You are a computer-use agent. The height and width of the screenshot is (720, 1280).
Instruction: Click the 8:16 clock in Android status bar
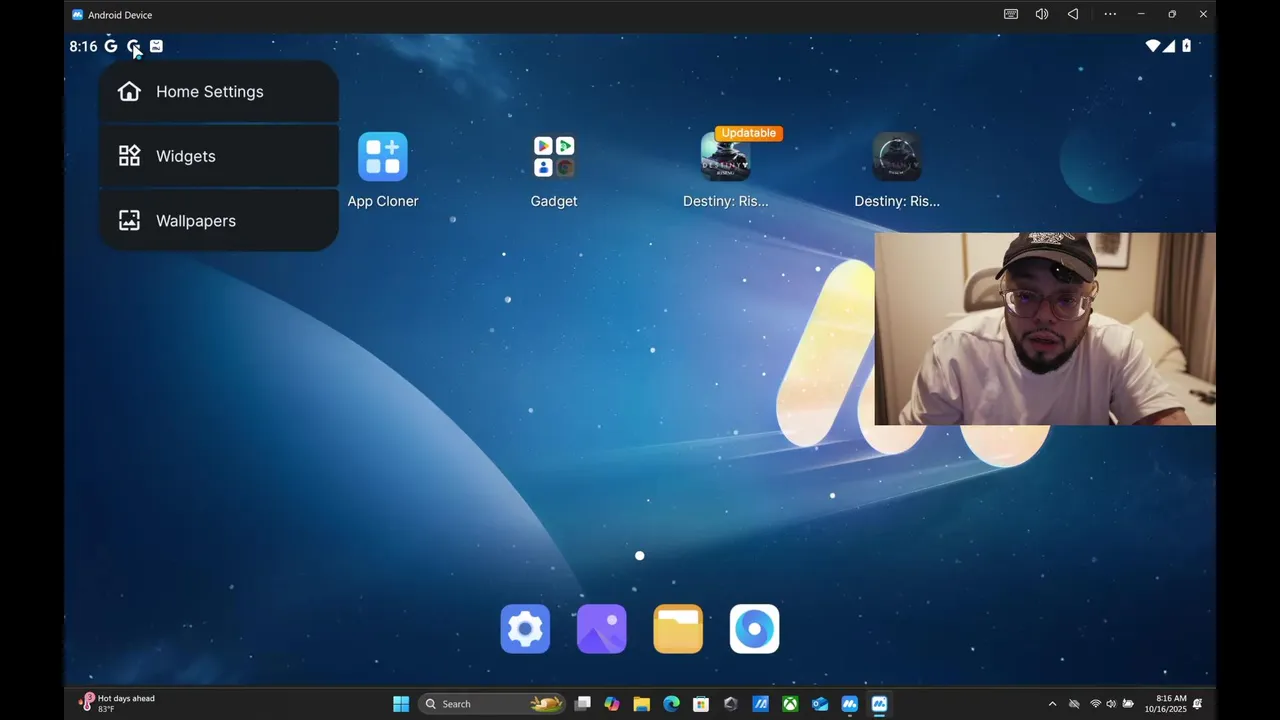pos(83,46)
